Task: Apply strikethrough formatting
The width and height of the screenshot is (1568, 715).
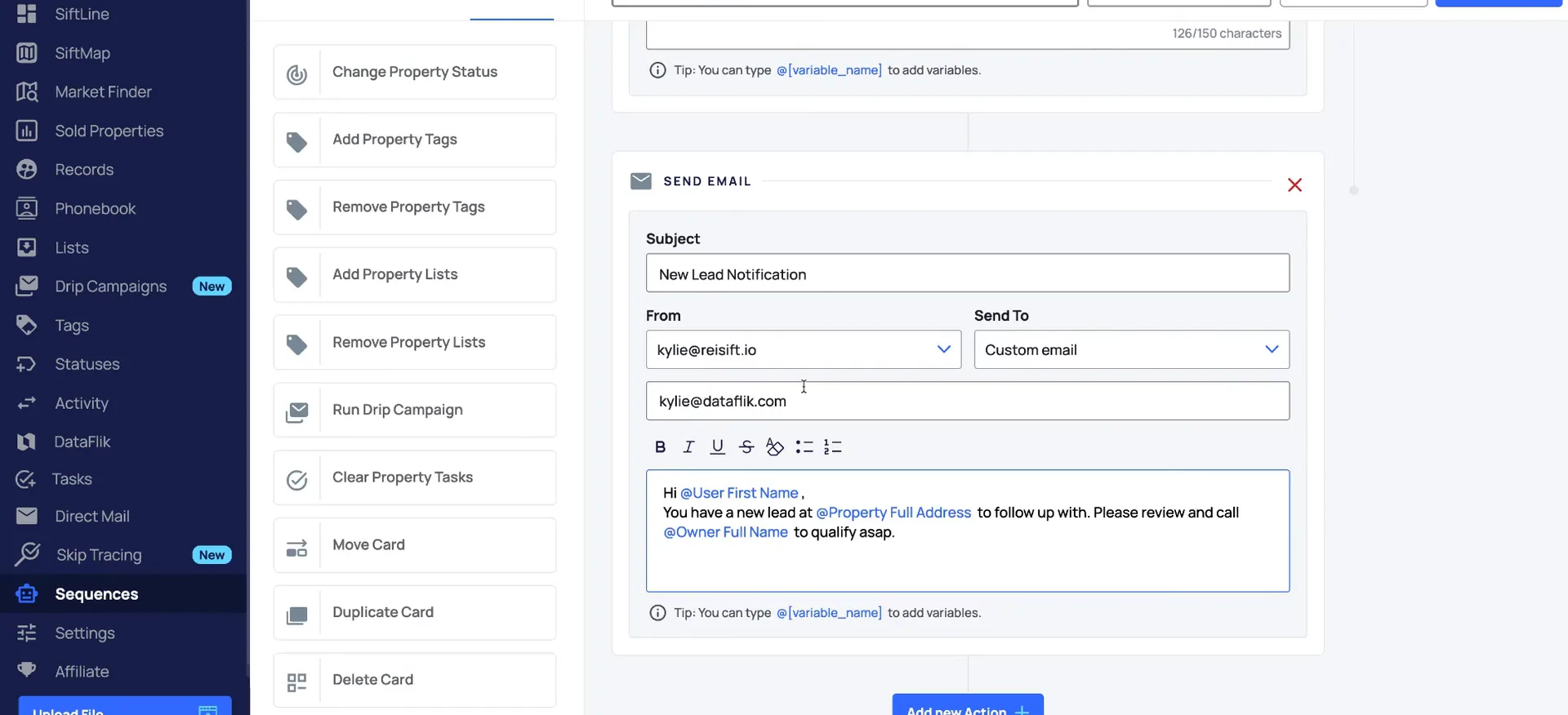Action: (746, 446)
